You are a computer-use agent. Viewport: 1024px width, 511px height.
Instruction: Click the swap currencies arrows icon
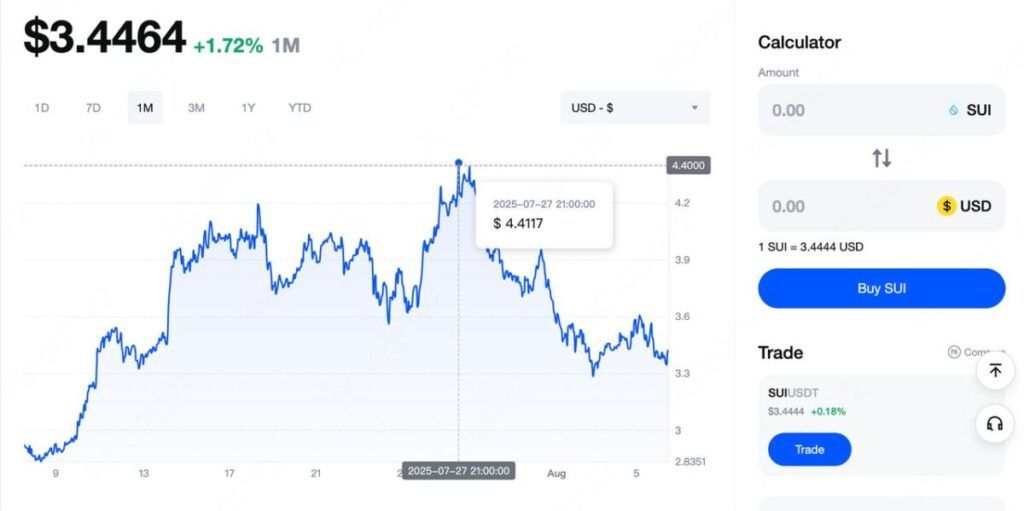click(x=881, y=158)
